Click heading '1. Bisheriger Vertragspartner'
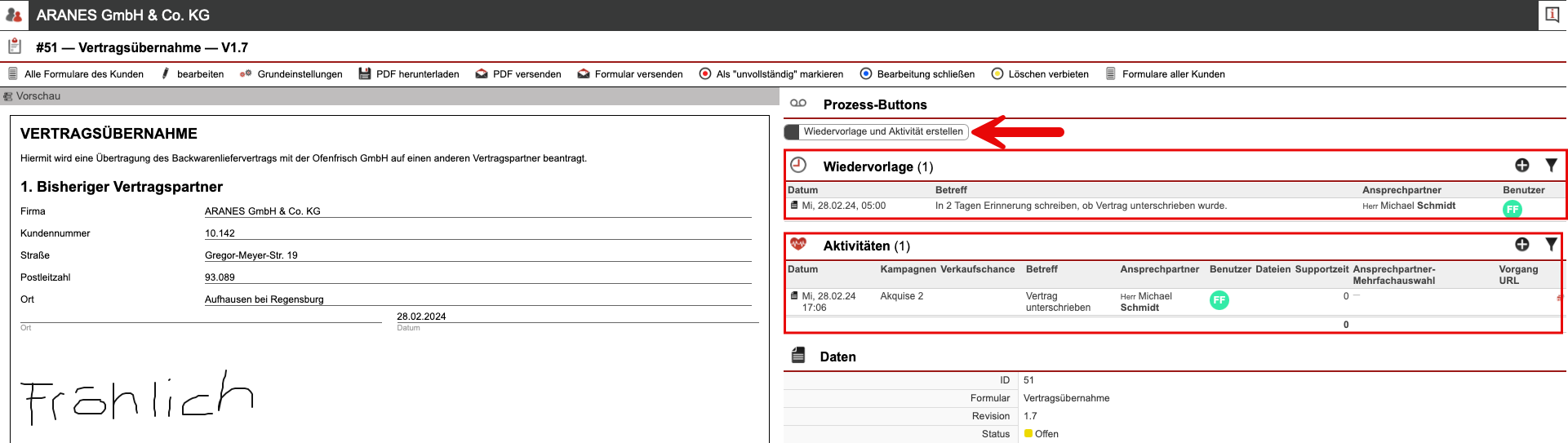Viewport: 1568px width, 443px height. coord(122,187)
